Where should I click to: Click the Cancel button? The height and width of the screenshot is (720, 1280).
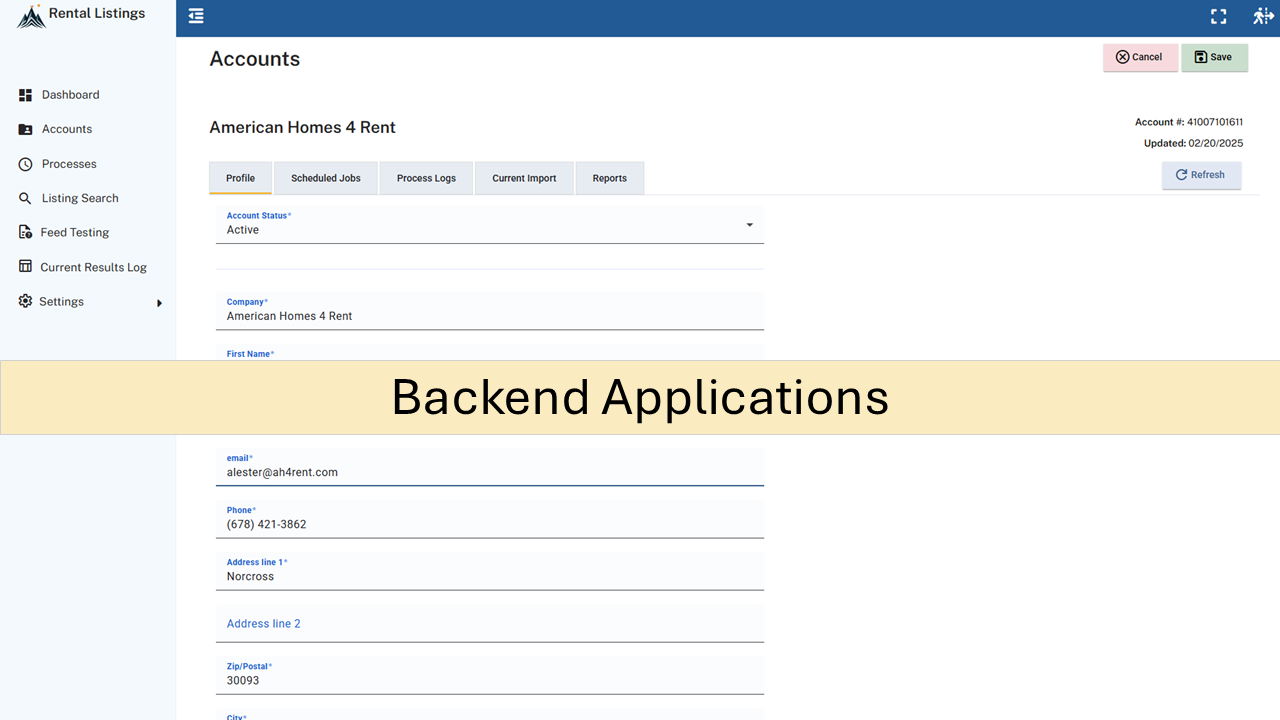point(1140,57)
